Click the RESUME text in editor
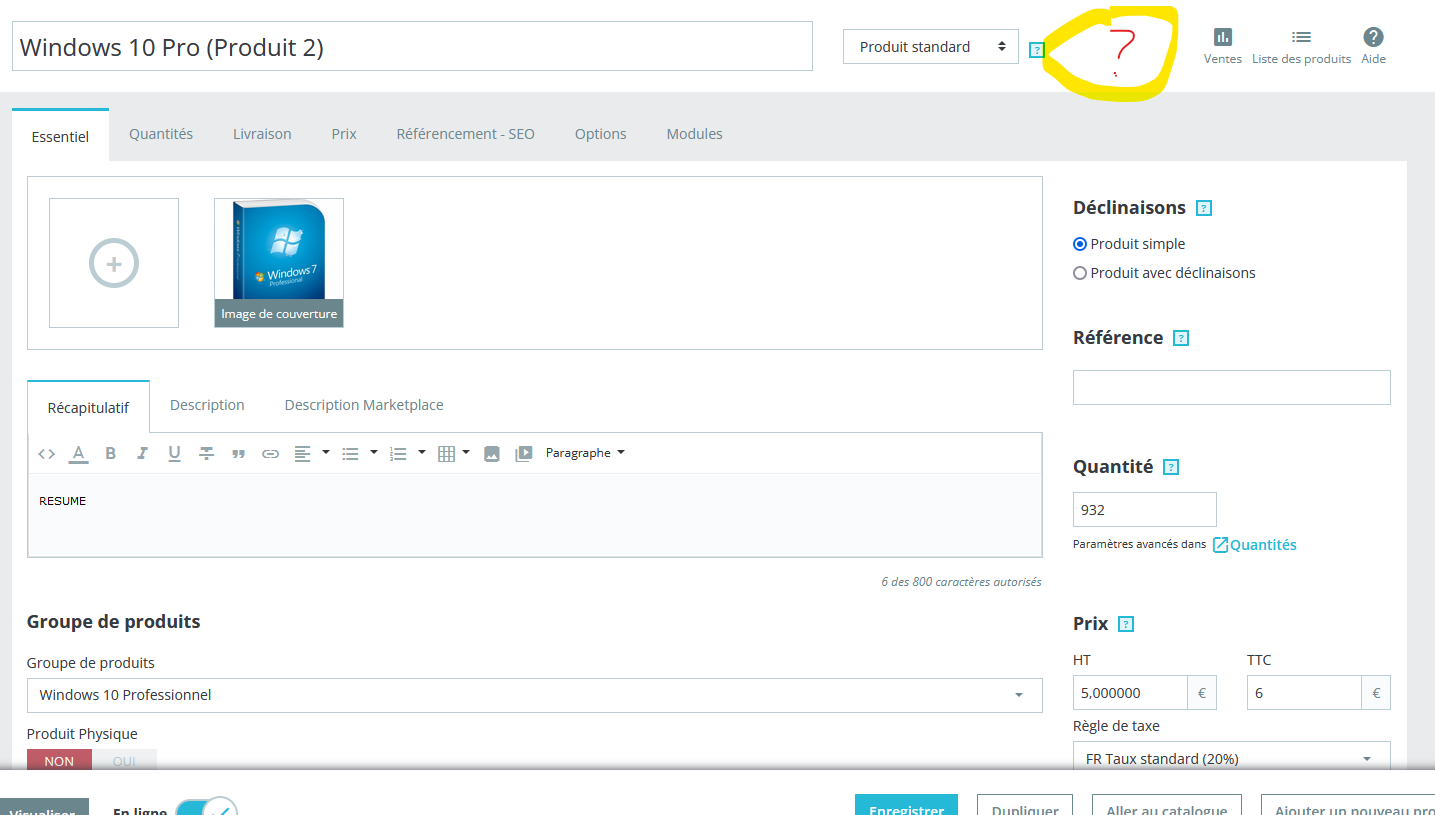Image resolution: width=1435 pixels, height=815 pixels. coord(63,501)
